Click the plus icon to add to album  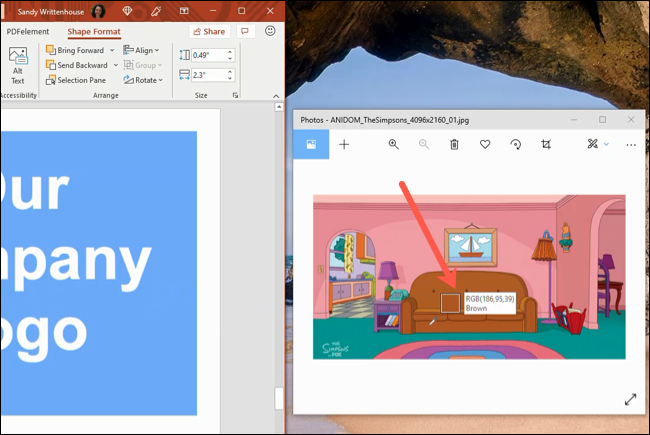[x=344, y=145]
